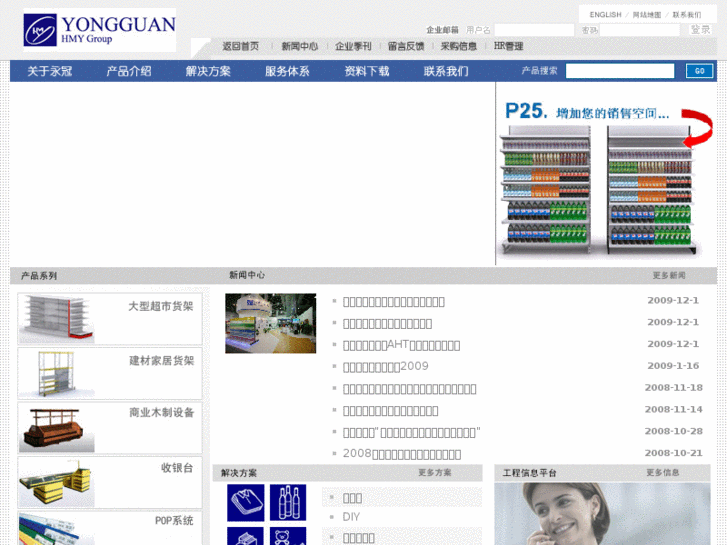This screenshot has height=545, width=727.
Task: Open 留言反馈 feedback menu item
Action: pos(406,46)
